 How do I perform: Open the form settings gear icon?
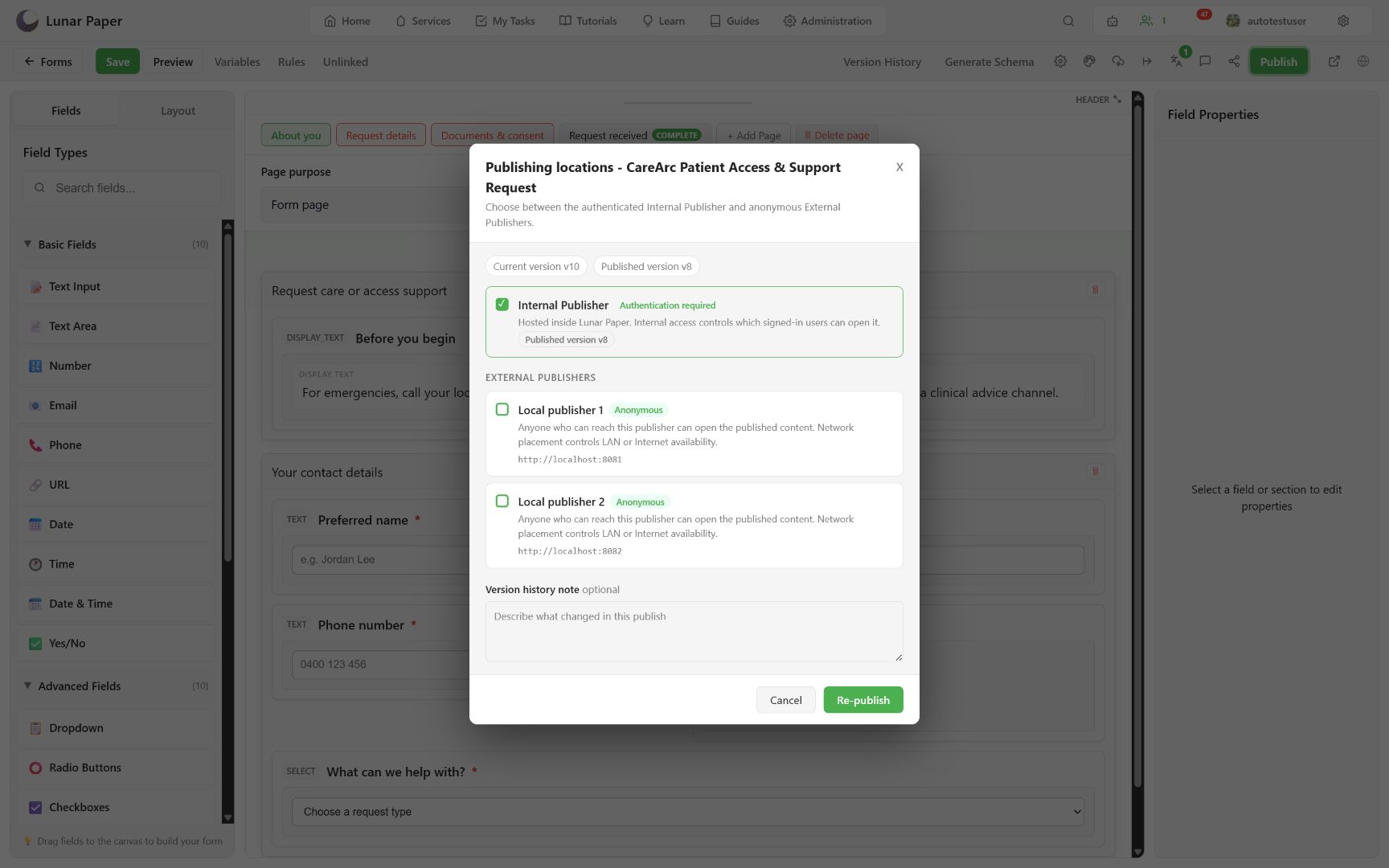(1060, 61)
